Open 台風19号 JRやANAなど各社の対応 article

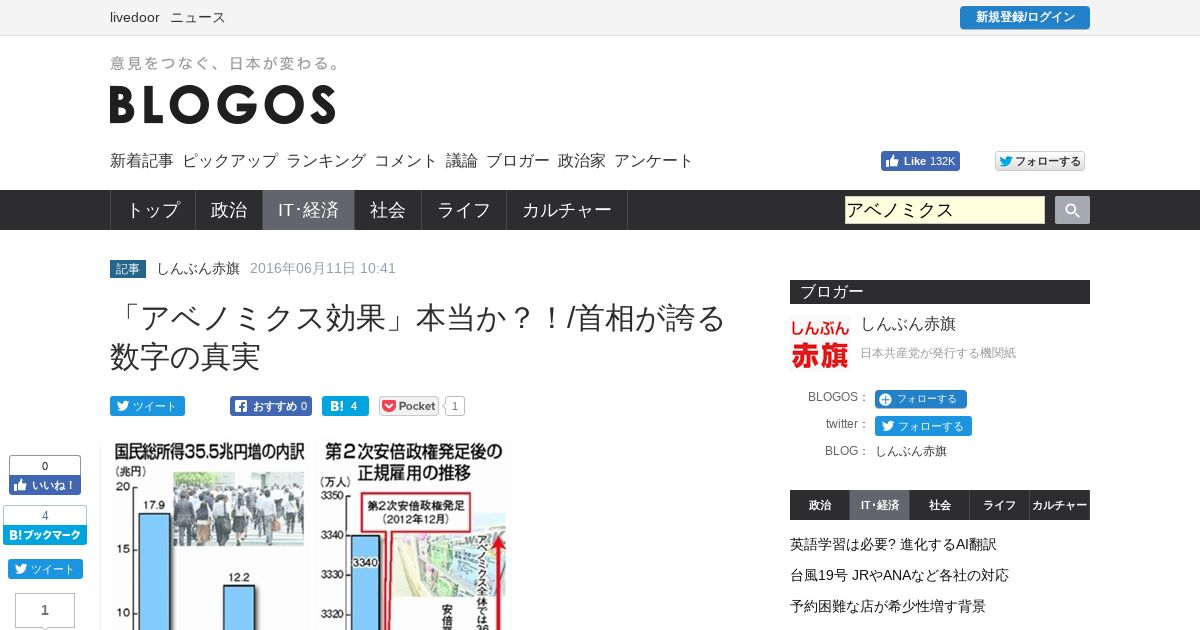click(x=899, y=575)
